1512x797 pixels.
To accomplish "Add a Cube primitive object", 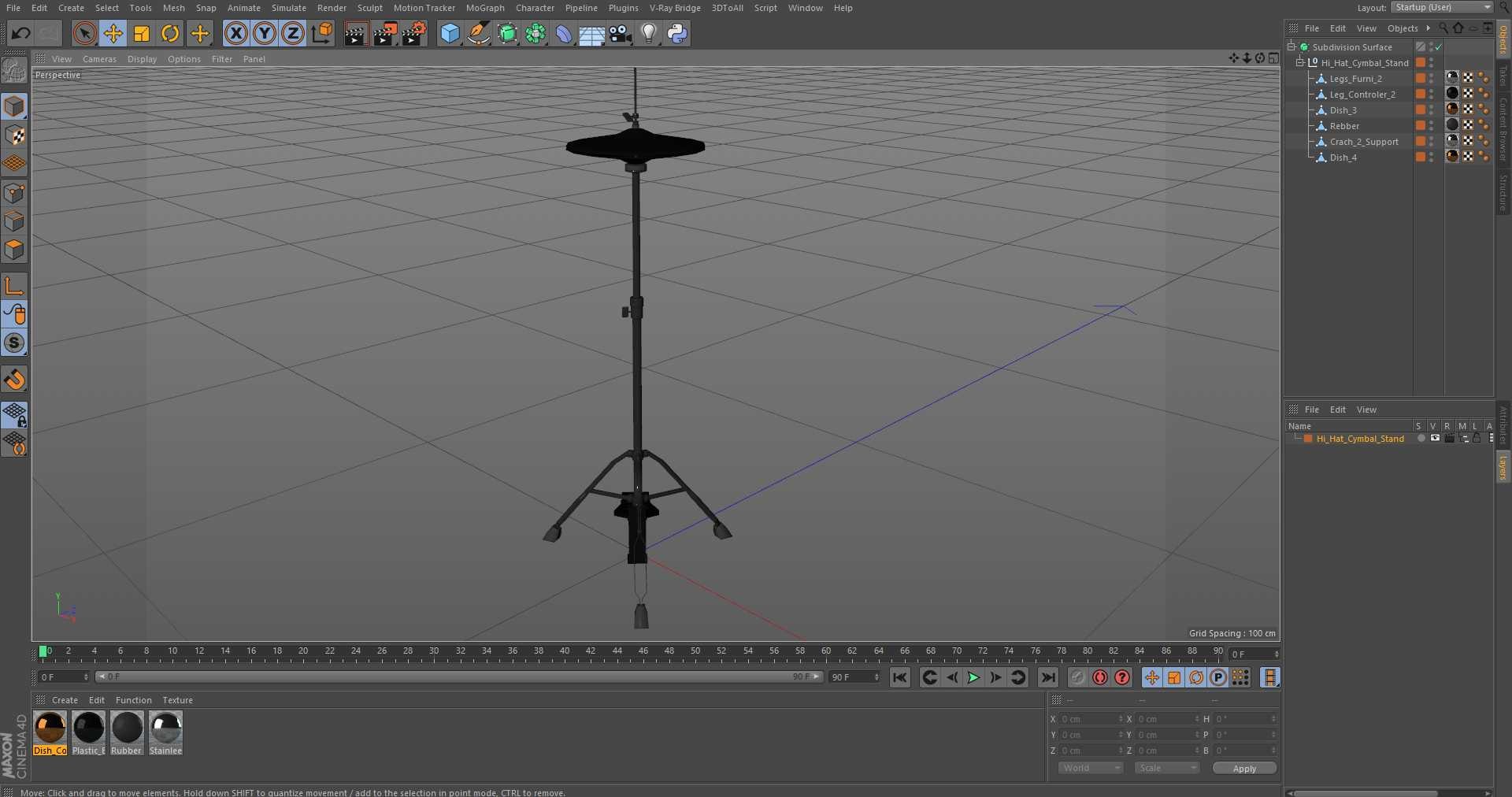I will 450,33.
